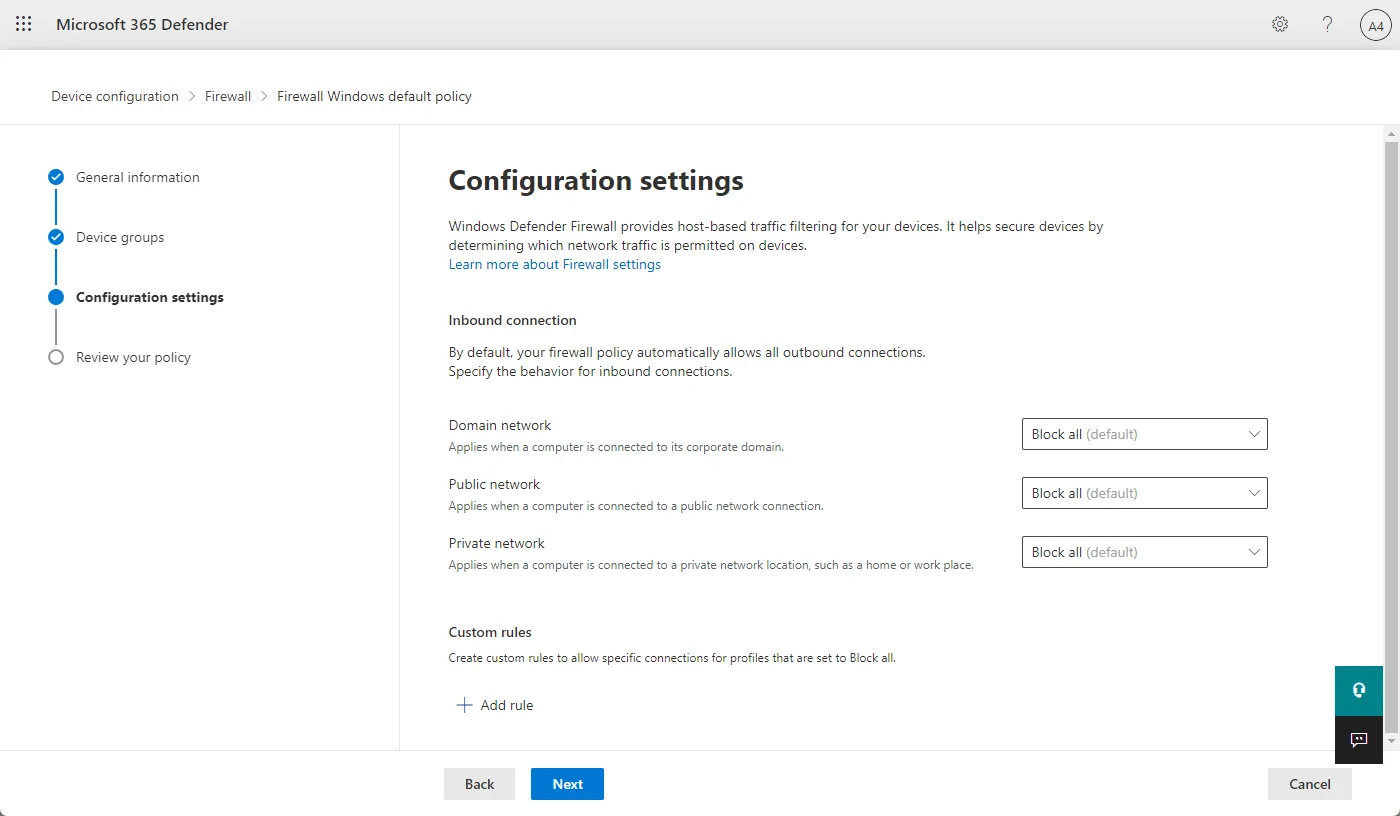This screenshot has width=1400, height=816.
Task: Go to Device configuration breadcrumb
Action: tap(115, 96)
